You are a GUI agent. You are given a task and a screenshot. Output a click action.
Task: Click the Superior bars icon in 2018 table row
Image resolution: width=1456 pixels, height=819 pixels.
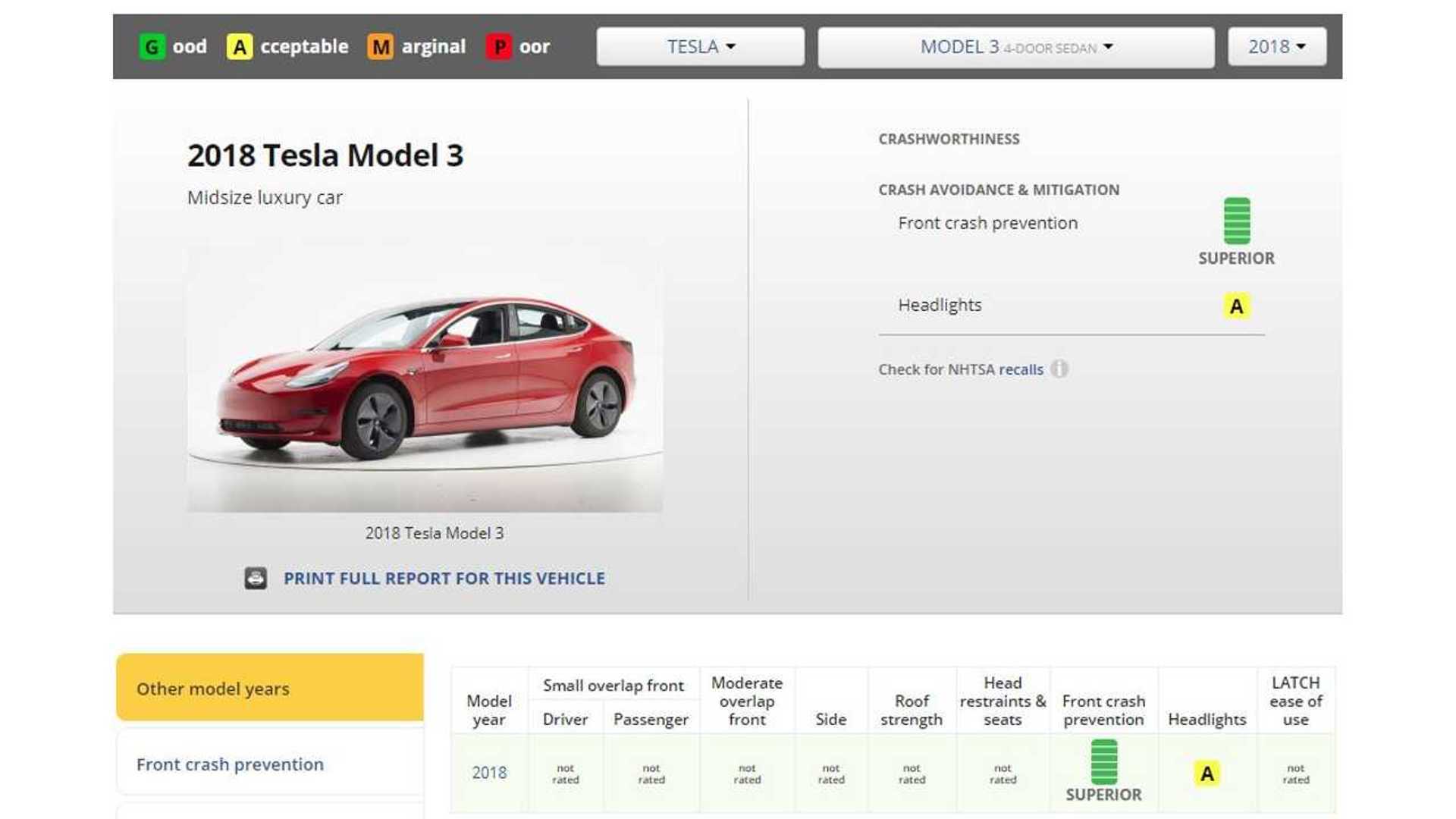[1104, 762]
